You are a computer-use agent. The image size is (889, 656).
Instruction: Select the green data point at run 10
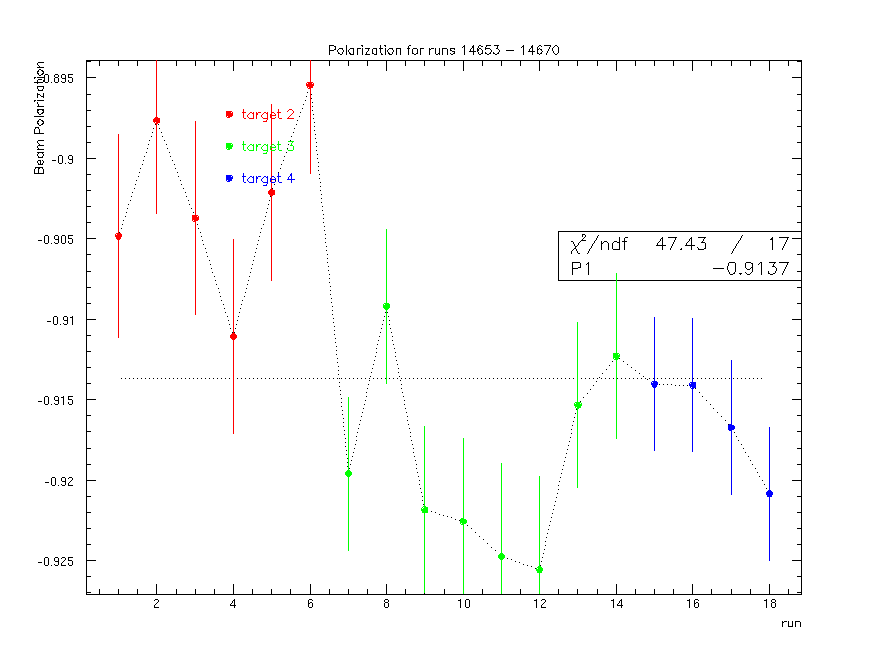click(463, 522)
